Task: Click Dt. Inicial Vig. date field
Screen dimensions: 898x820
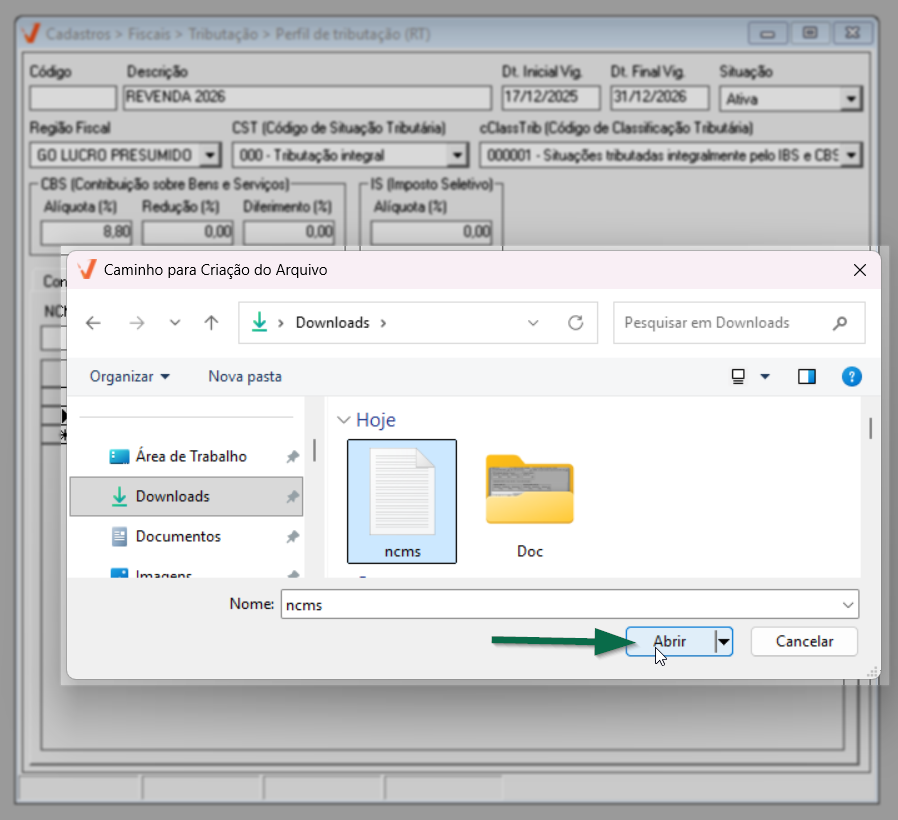Action: click(x=552, y=98)
